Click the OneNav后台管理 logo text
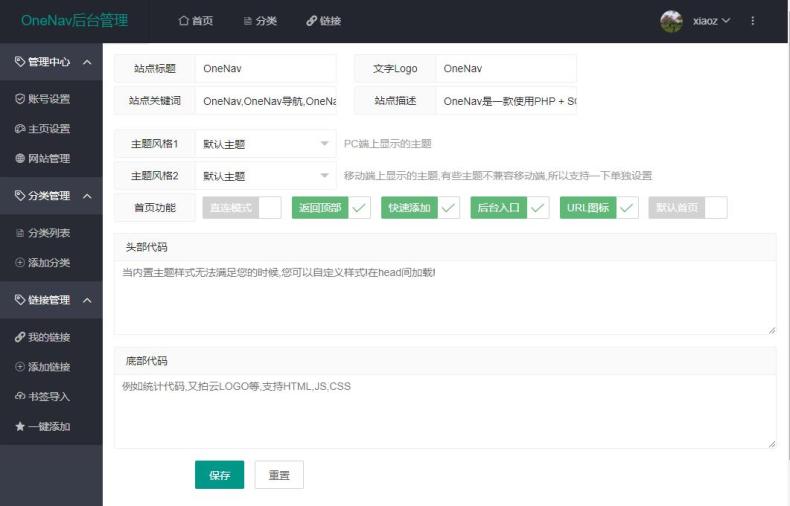Image resolution: width=790 pixels, height=506 pixels. [75, 21]
